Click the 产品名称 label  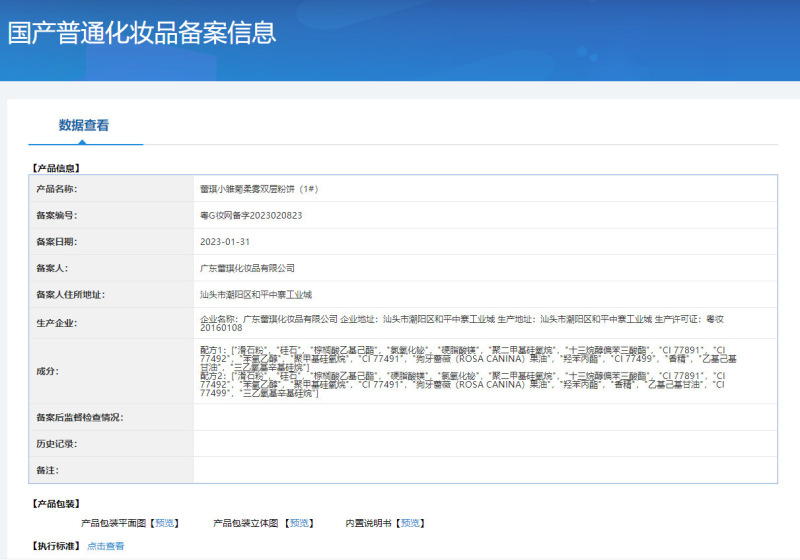tap(57, 189)
